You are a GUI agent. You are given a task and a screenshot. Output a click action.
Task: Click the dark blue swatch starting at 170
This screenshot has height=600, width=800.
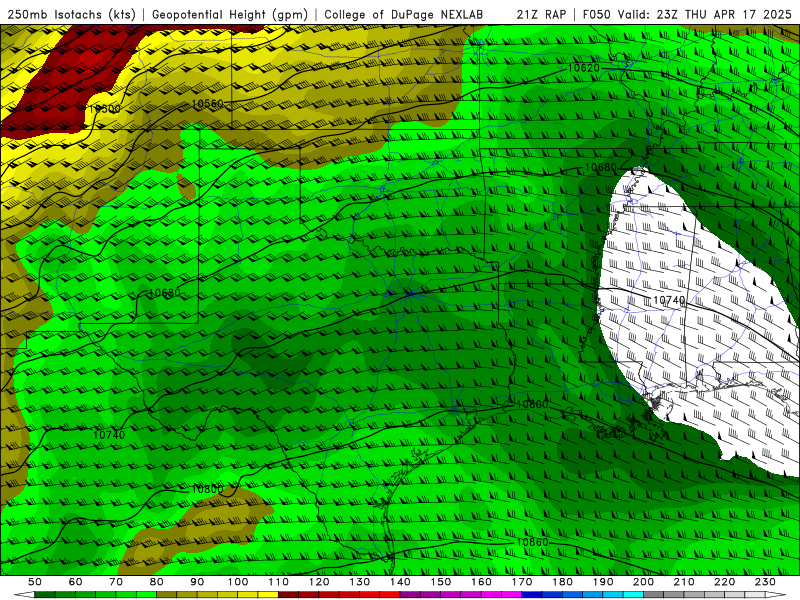click(532, 595)
